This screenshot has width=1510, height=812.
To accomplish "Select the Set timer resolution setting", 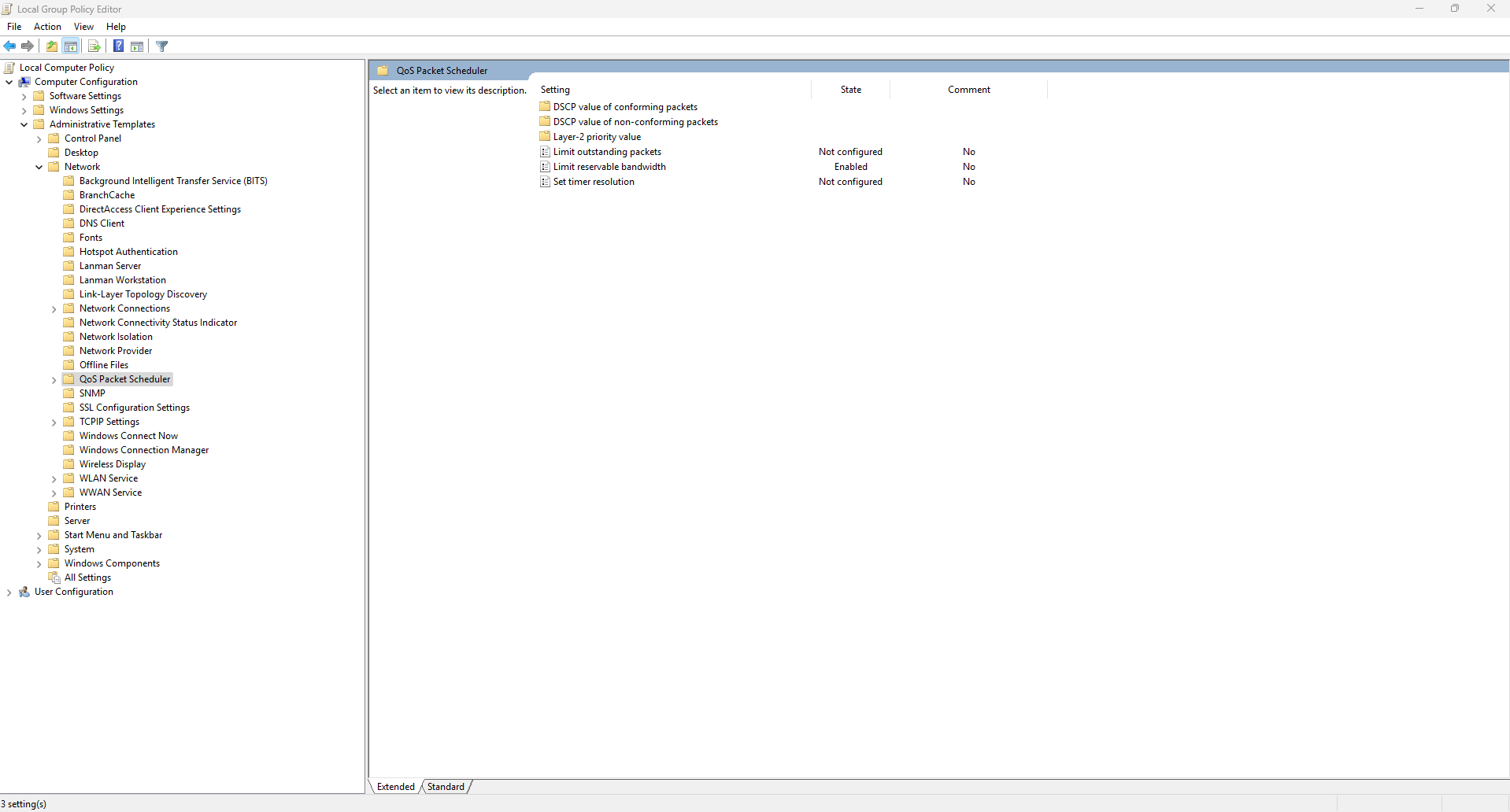I will (x=593, y=182).
